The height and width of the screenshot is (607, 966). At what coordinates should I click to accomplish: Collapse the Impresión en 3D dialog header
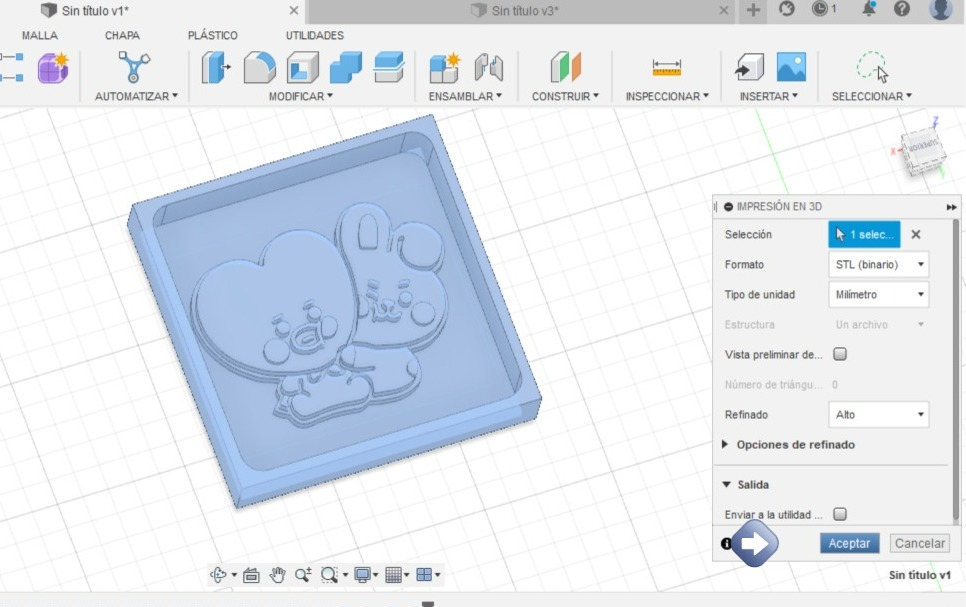pyautogui.click(x=728, y=206)
